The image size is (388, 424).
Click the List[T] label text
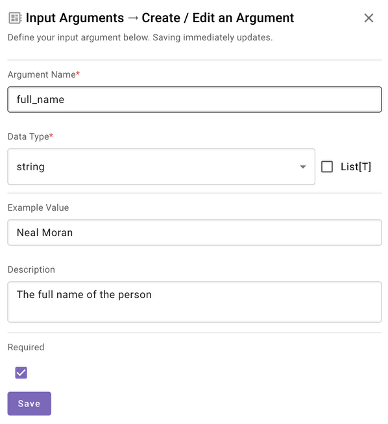356,167
